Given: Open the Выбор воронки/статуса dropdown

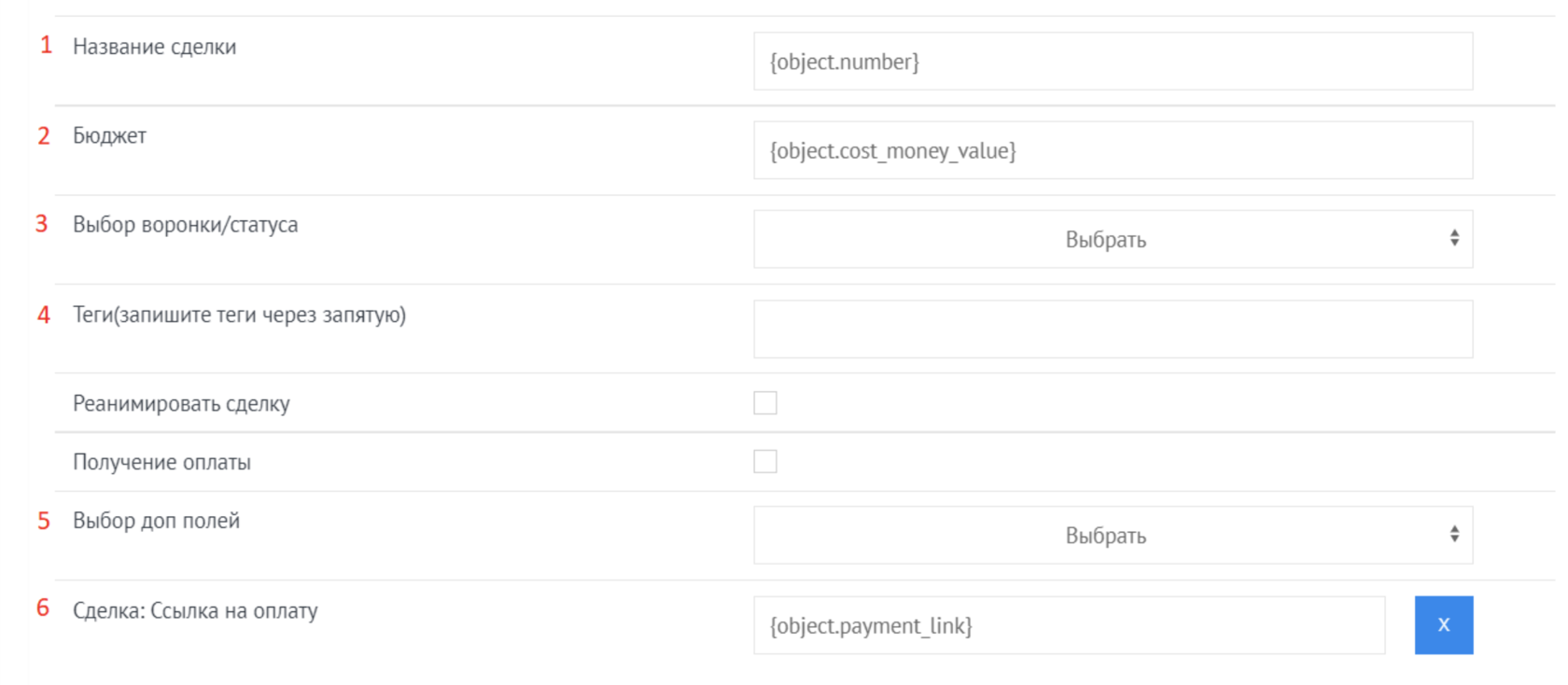Looking at the screenshot, I should (1113, 240).
